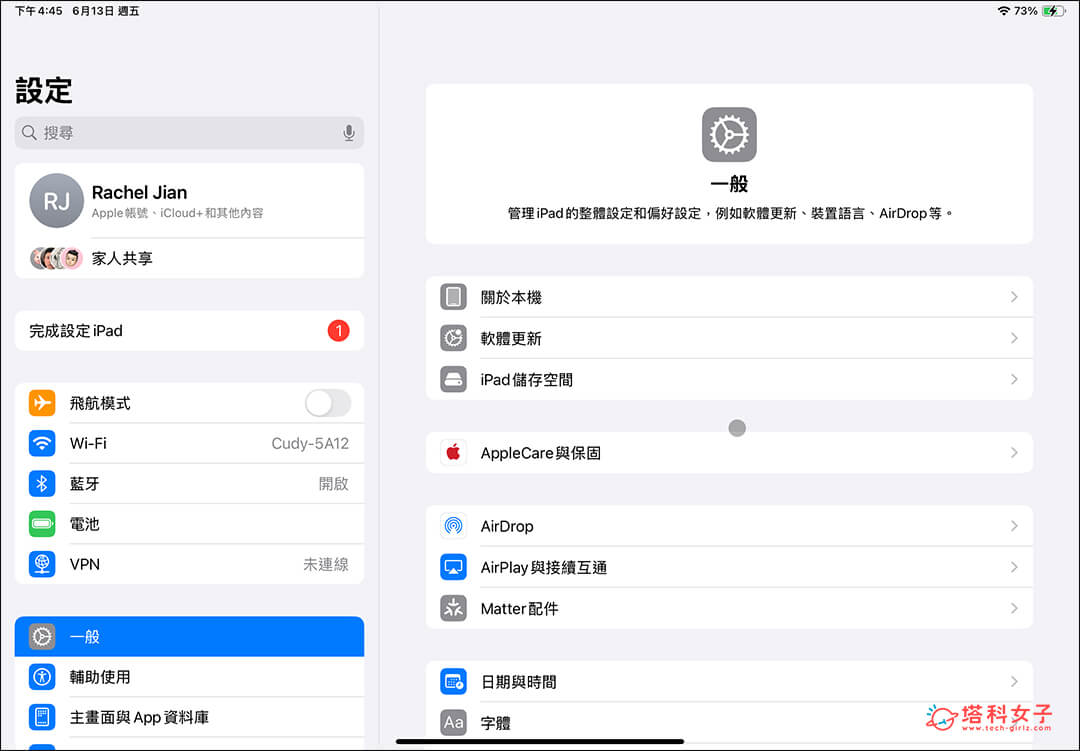
Task: Tap the 日期與時間 label
Action: 519,681
